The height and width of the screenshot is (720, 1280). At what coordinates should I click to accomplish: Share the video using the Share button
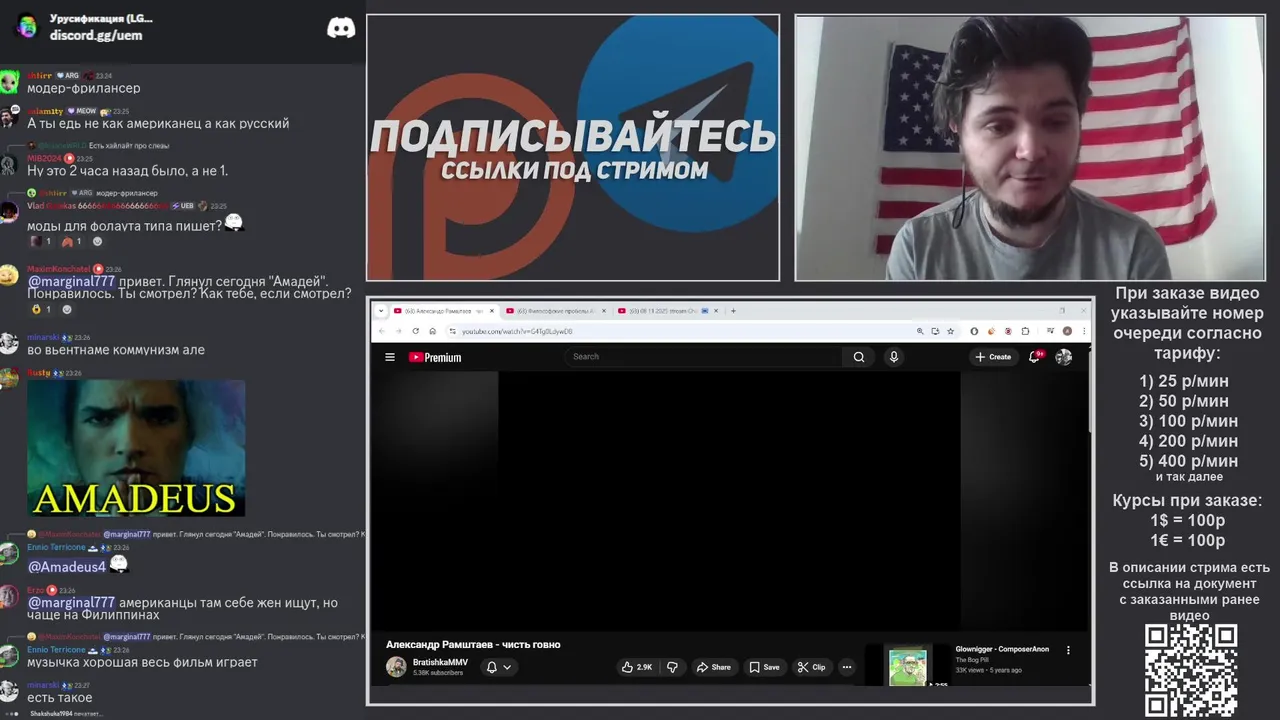tap(713, 667)
